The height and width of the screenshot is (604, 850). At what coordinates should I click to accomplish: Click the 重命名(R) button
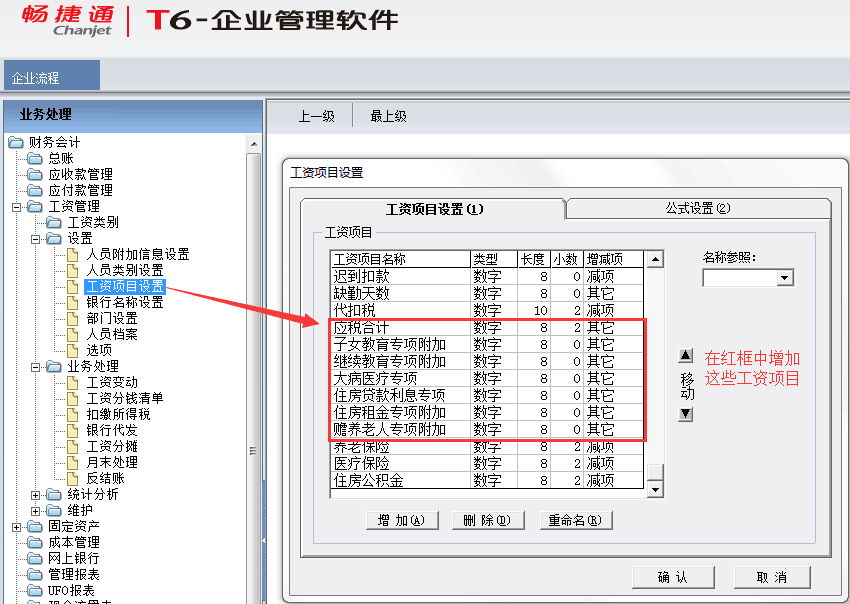[x=576, y=521]
